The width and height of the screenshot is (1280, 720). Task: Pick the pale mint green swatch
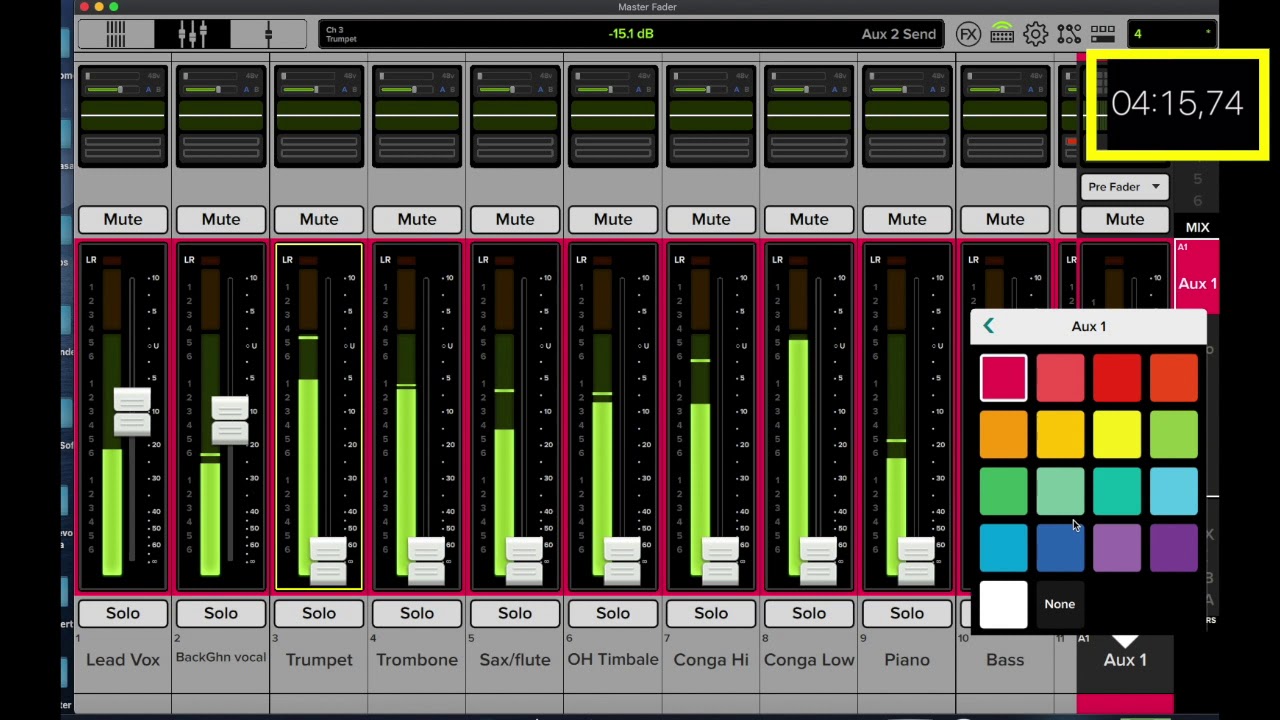[x=1060, y=492]
